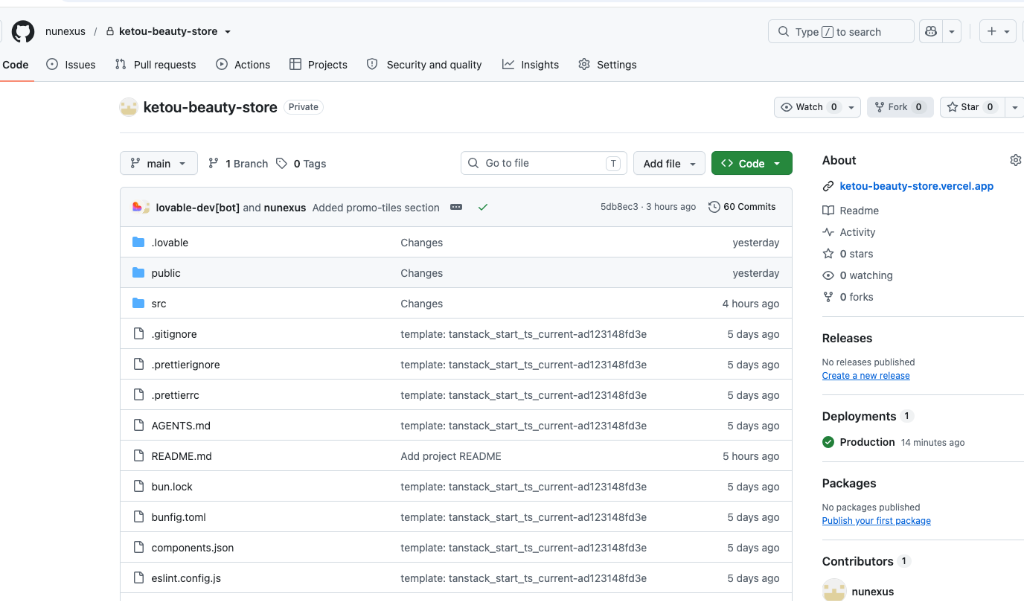Click the Add project README commit message
Viewport: 1024px width, 601px height.
451,456
